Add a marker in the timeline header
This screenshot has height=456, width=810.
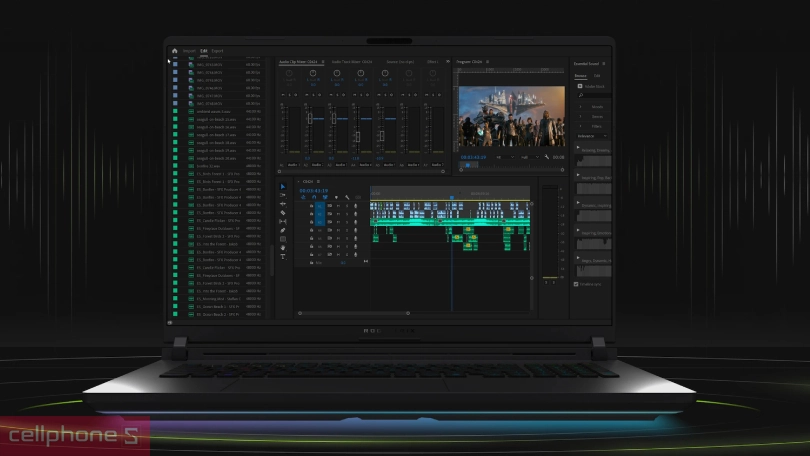pyautogui.click(x=336, y=197)
